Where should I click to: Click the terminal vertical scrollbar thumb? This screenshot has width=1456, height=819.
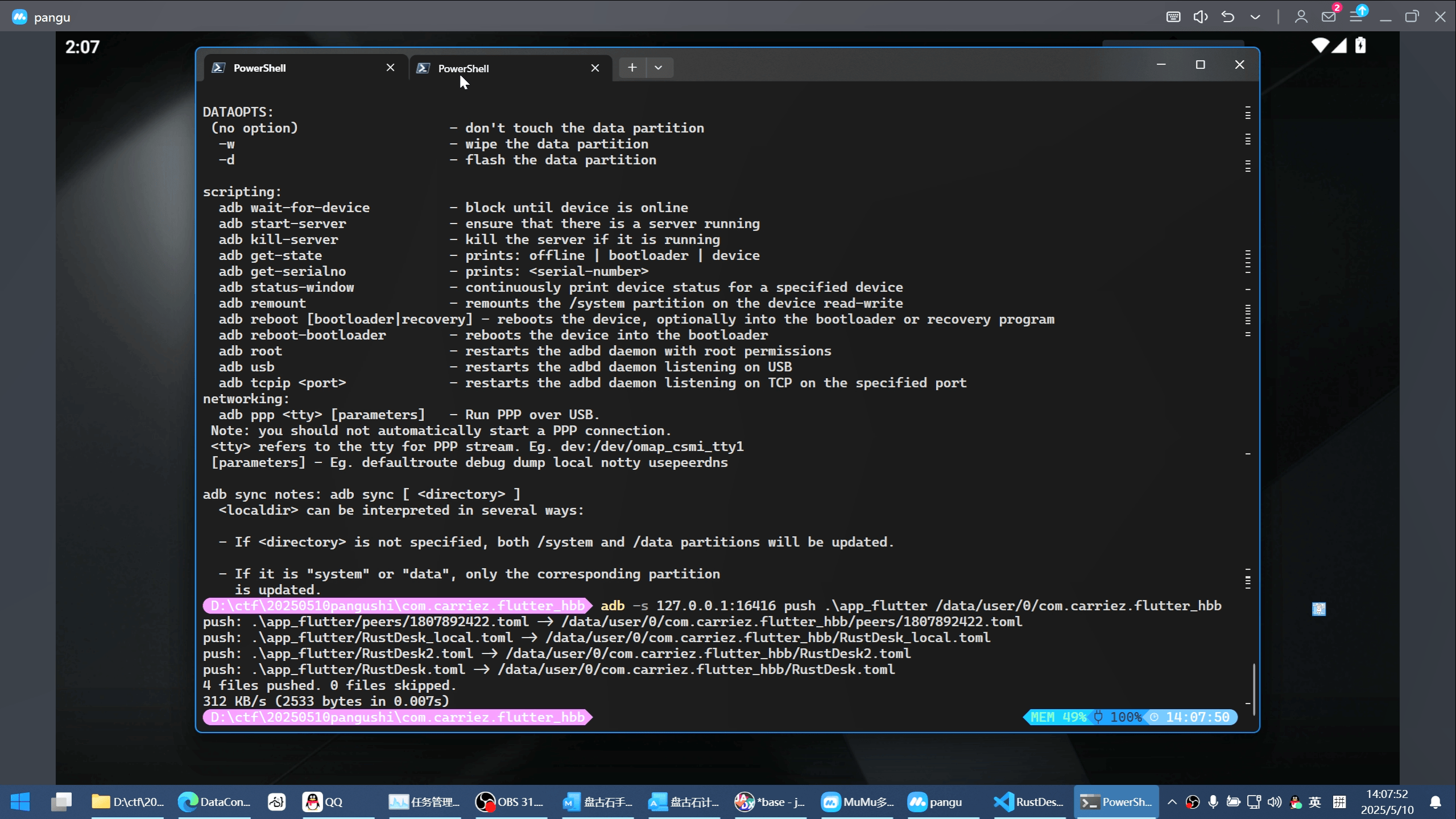tap(1254, 688)
